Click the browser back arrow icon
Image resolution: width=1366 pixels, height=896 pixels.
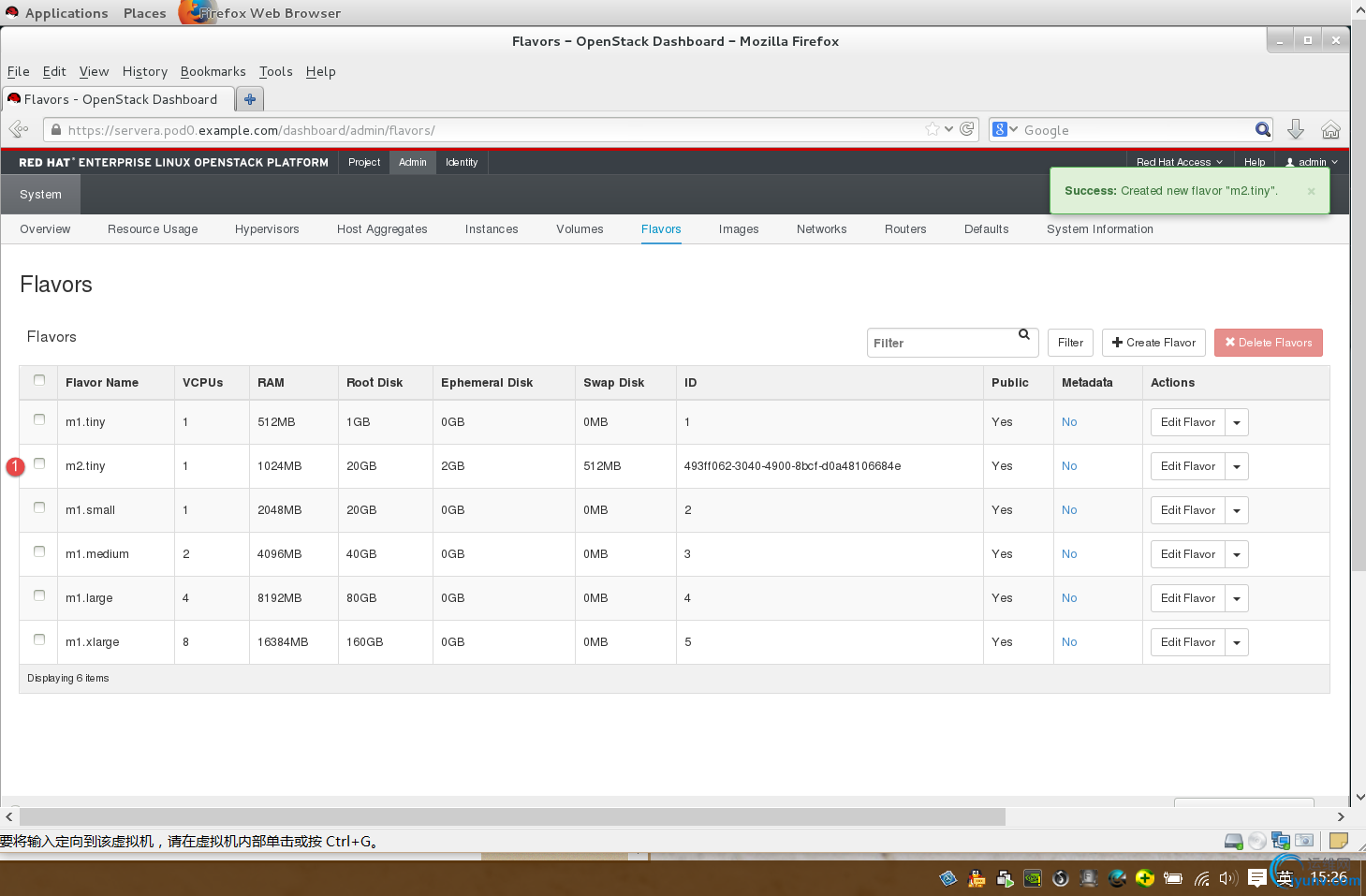tap(19, 129)
